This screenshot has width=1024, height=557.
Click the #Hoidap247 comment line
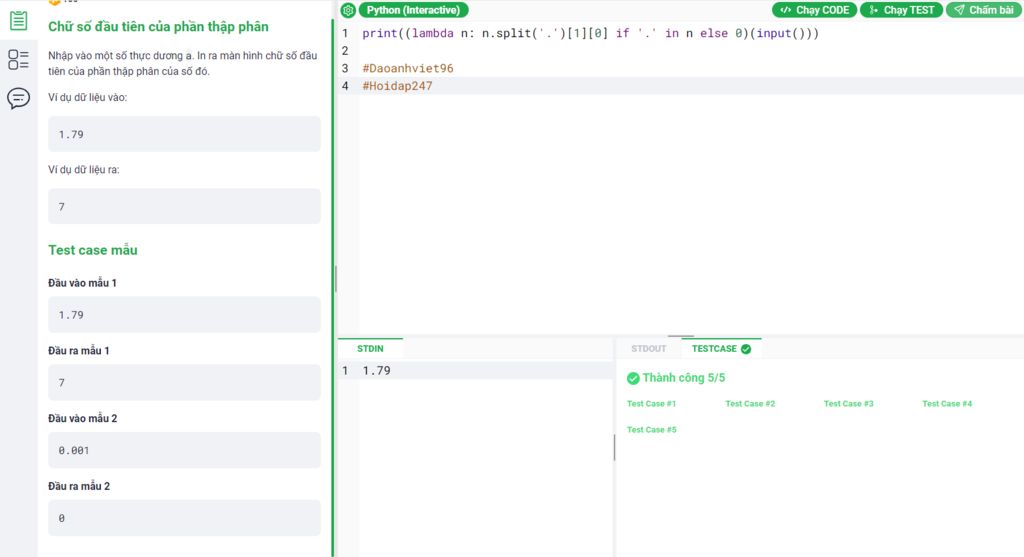click(x=397, y=86)
